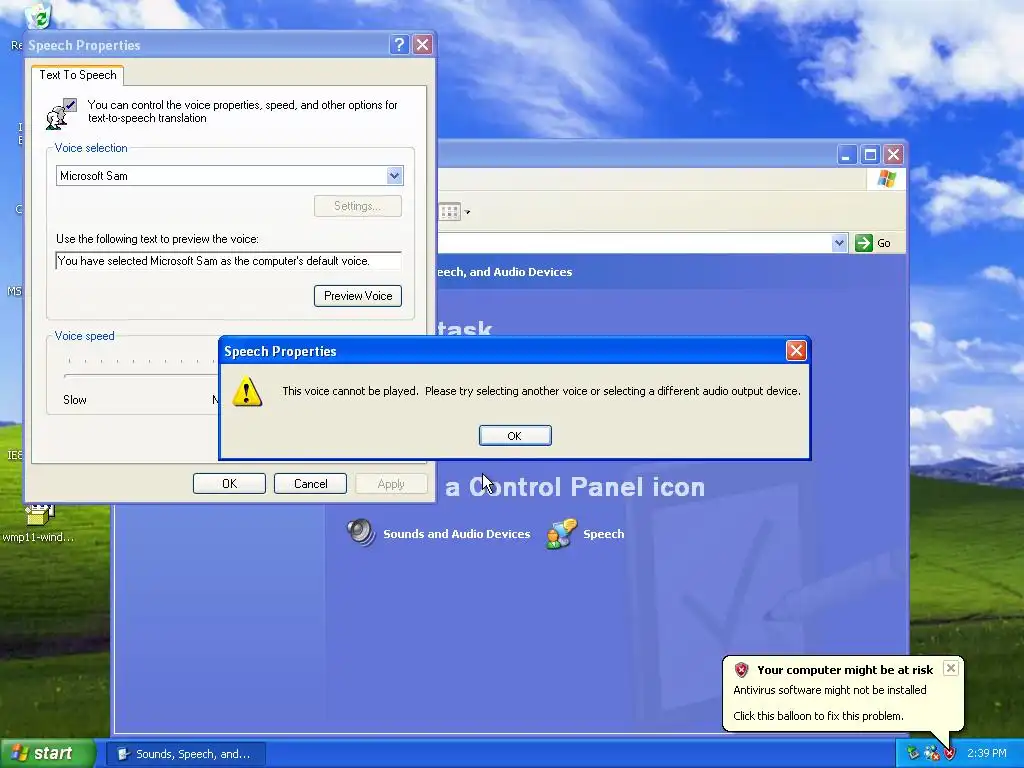Click the Windows alert tray icon with red X
Screen dimensions: 1024x768
pyautogui.click(x=931, y=754)
